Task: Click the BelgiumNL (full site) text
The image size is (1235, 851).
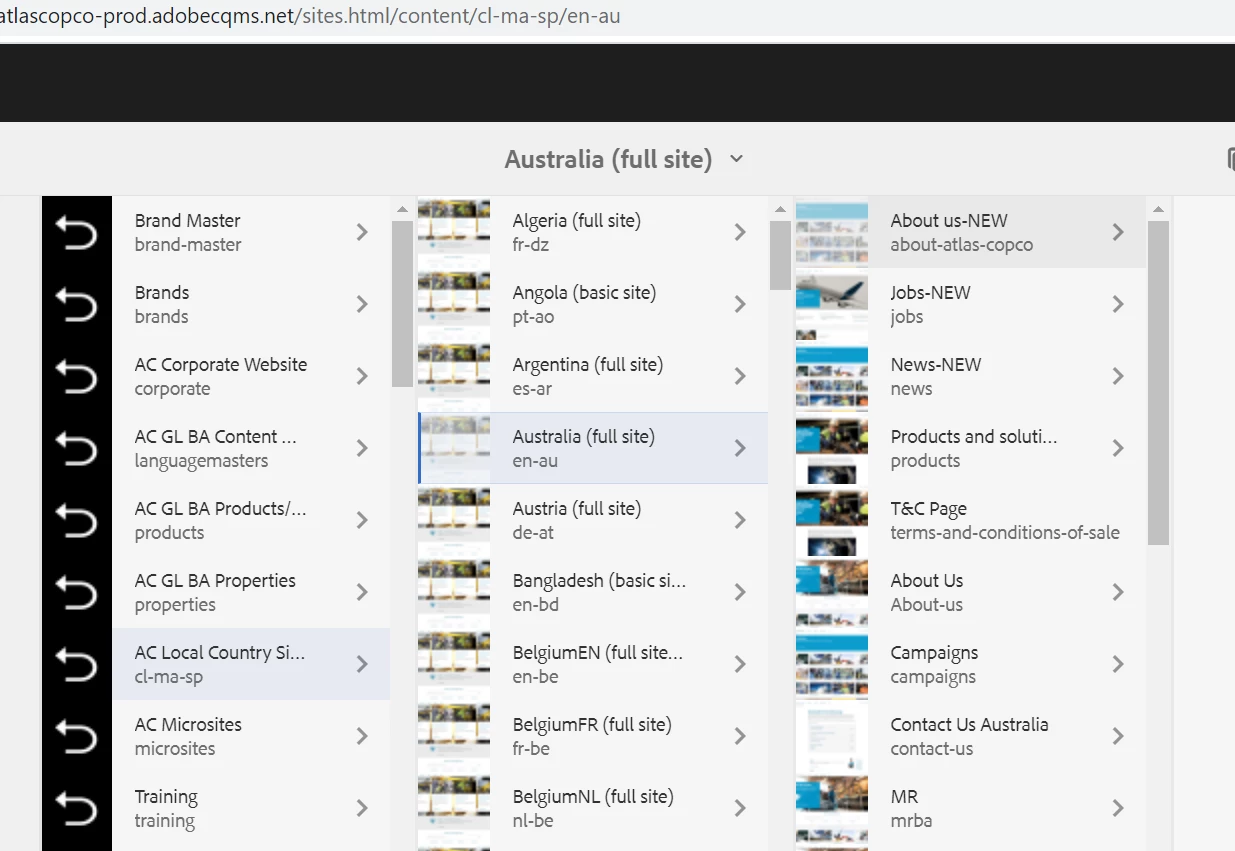Action: pos(593,796)
